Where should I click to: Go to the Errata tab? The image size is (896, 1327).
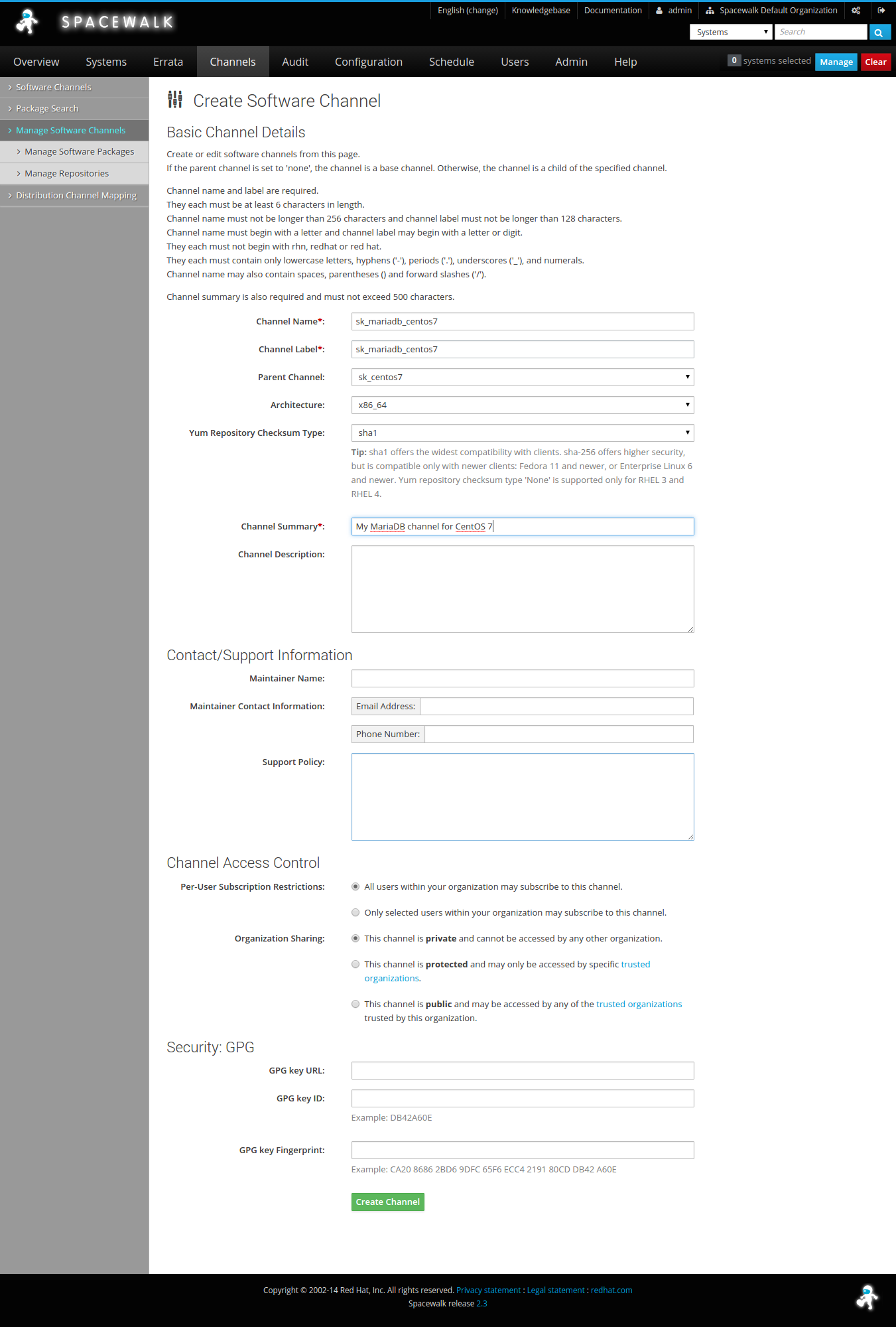coord(168,62)
